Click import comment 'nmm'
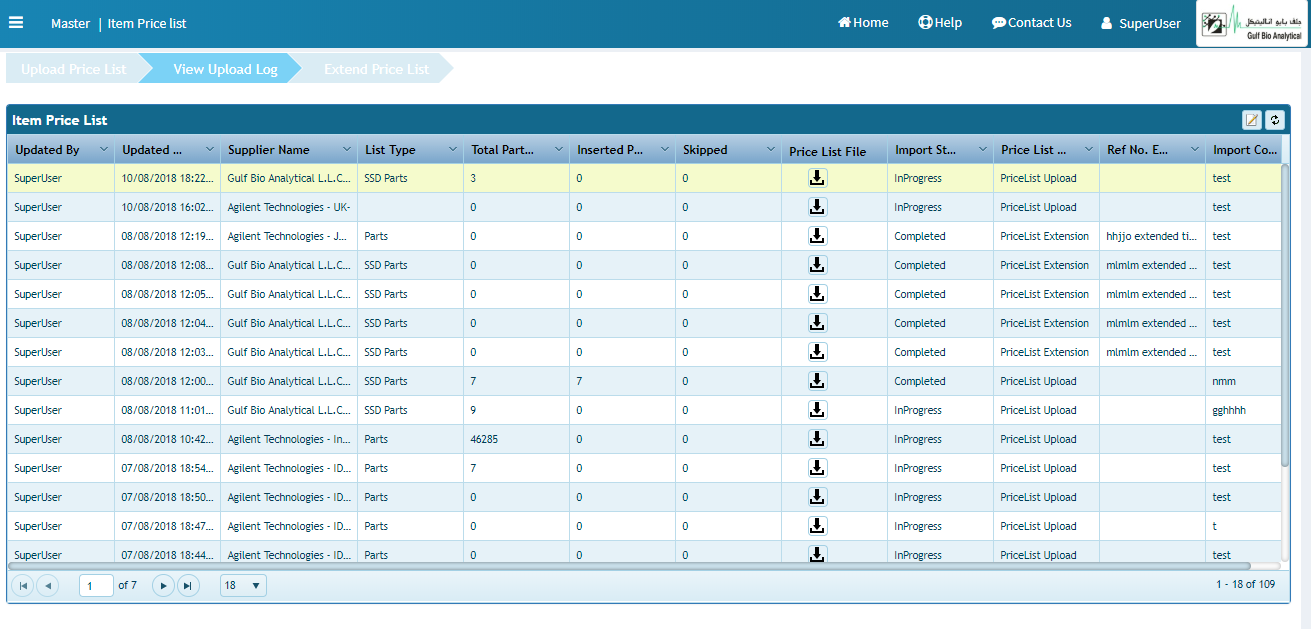 point(1224,381)
